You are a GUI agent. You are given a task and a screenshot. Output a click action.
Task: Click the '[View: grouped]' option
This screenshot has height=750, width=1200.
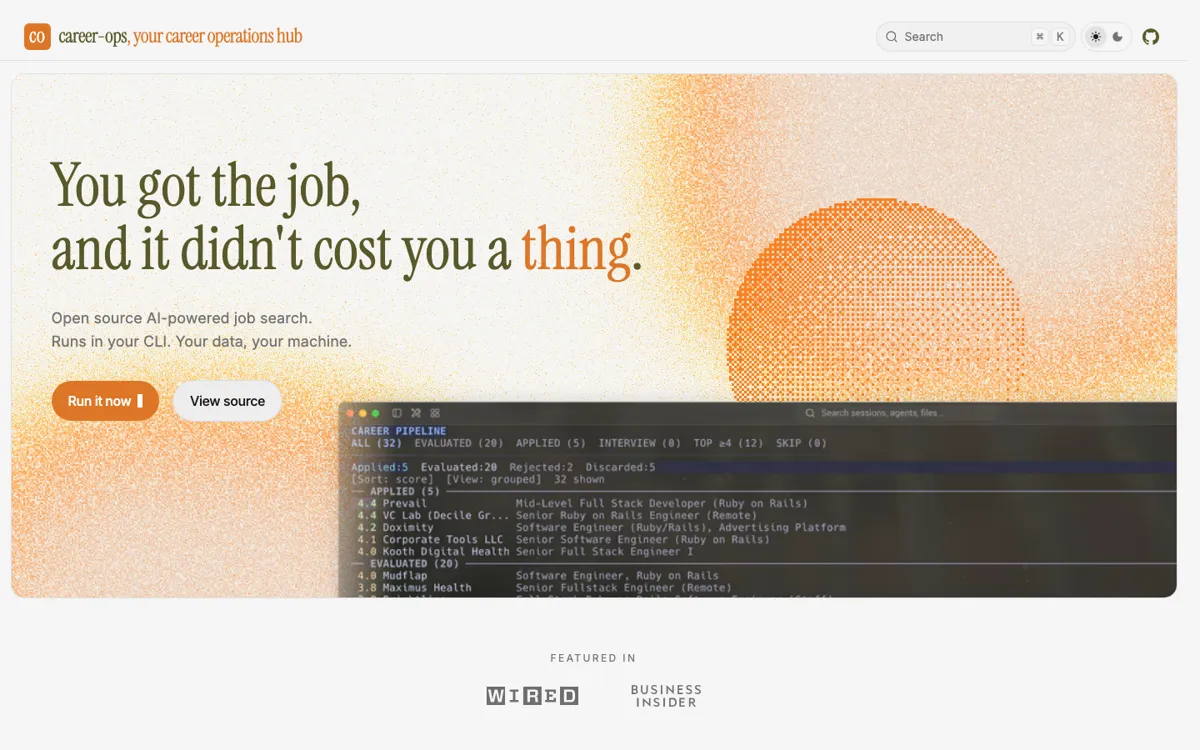click(494, 479)
